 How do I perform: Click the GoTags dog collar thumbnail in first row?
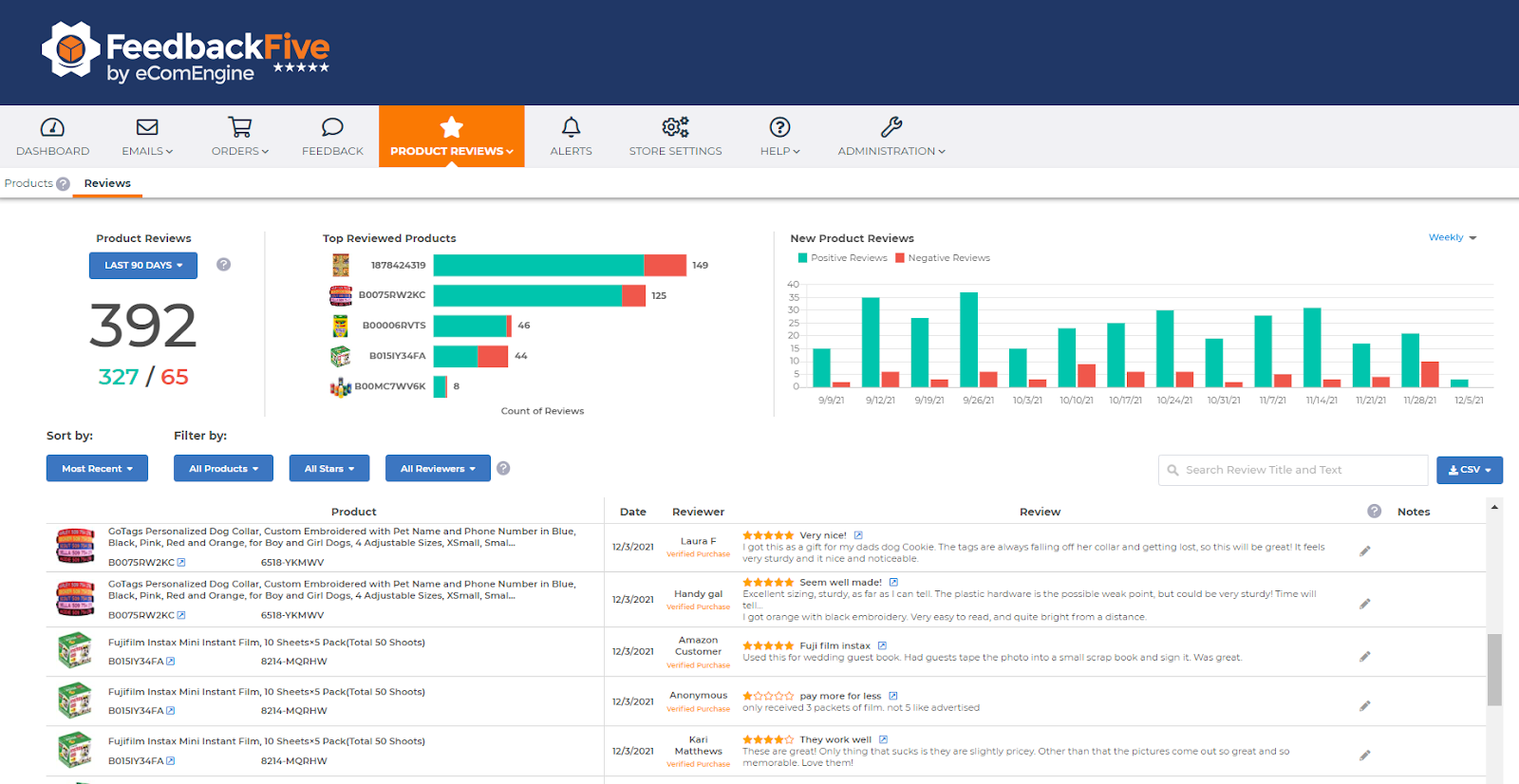pos(76,546)
